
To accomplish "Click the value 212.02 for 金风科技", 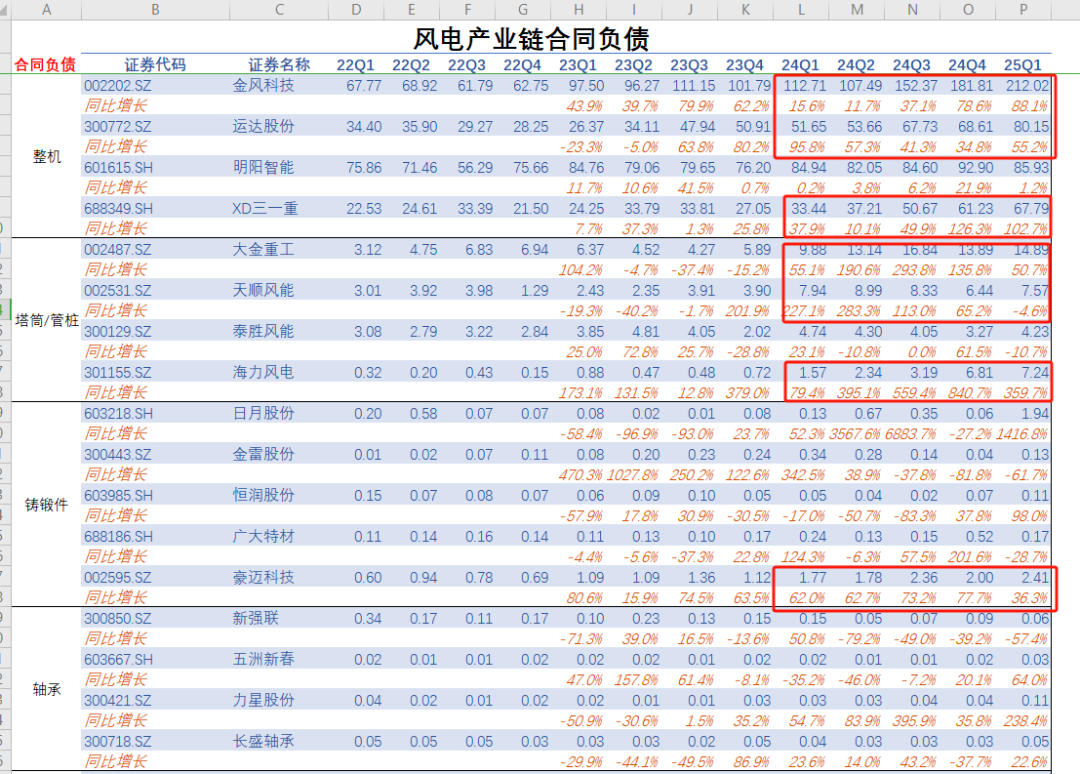I will (x=1027, y=85).
